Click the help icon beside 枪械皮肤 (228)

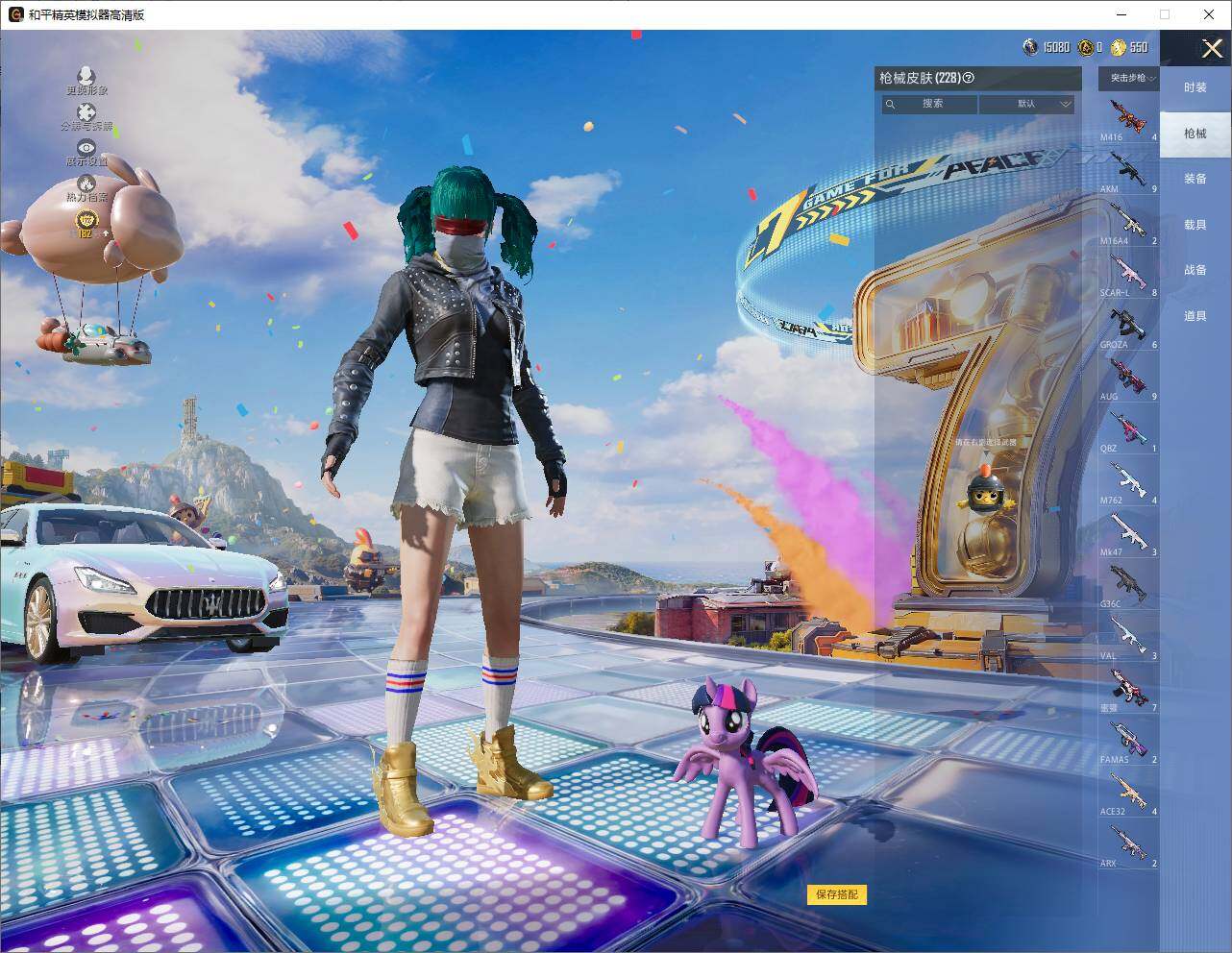(x=969, y=79)
